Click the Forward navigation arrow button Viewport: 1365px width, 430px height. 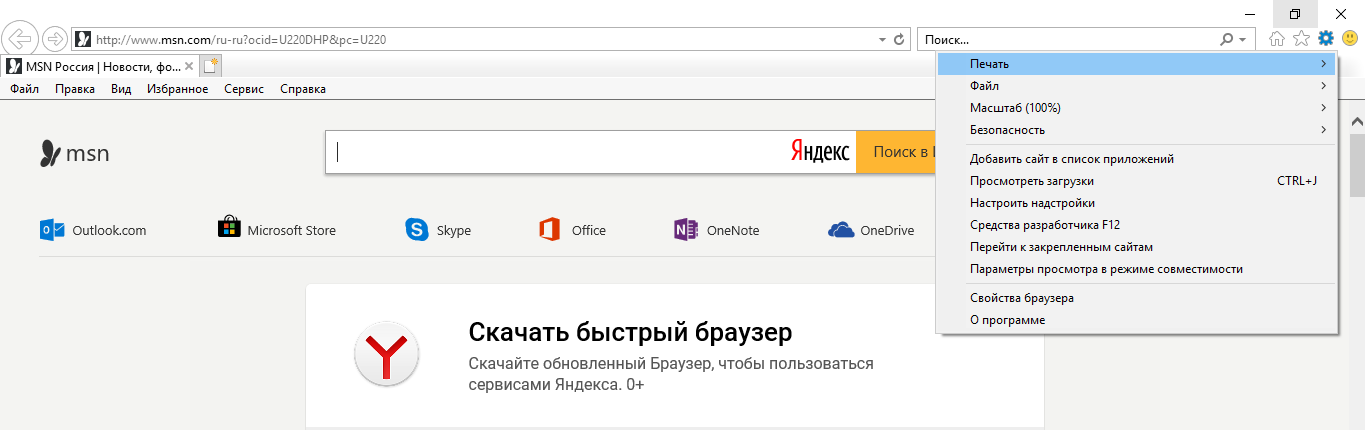pyautogui.click(x=55, y=40)
